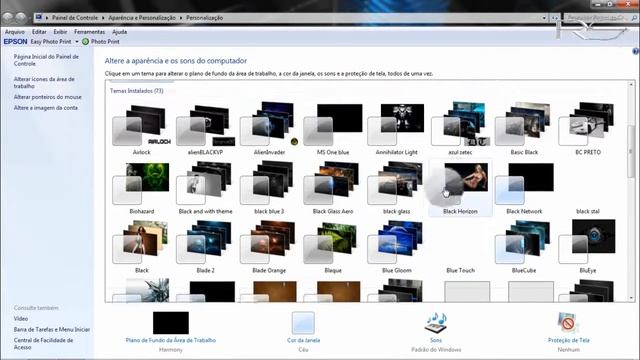
Task: Select the BluEye theme
Action: (587, 247)
